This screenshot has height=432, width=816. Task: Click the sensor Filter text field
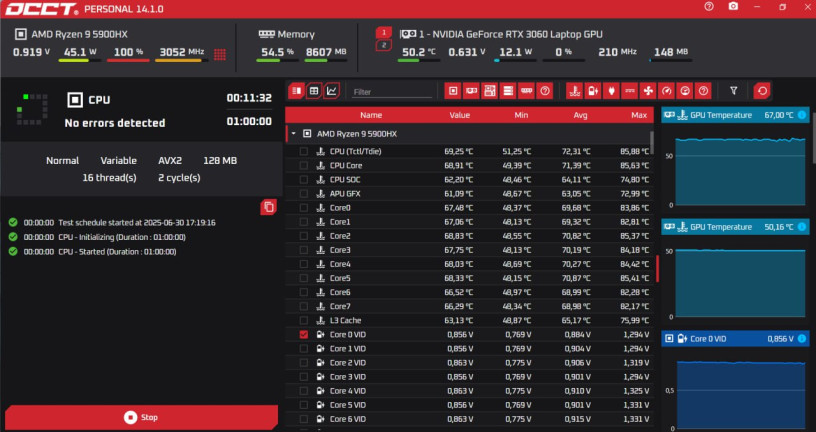click(x=392, y=92)
